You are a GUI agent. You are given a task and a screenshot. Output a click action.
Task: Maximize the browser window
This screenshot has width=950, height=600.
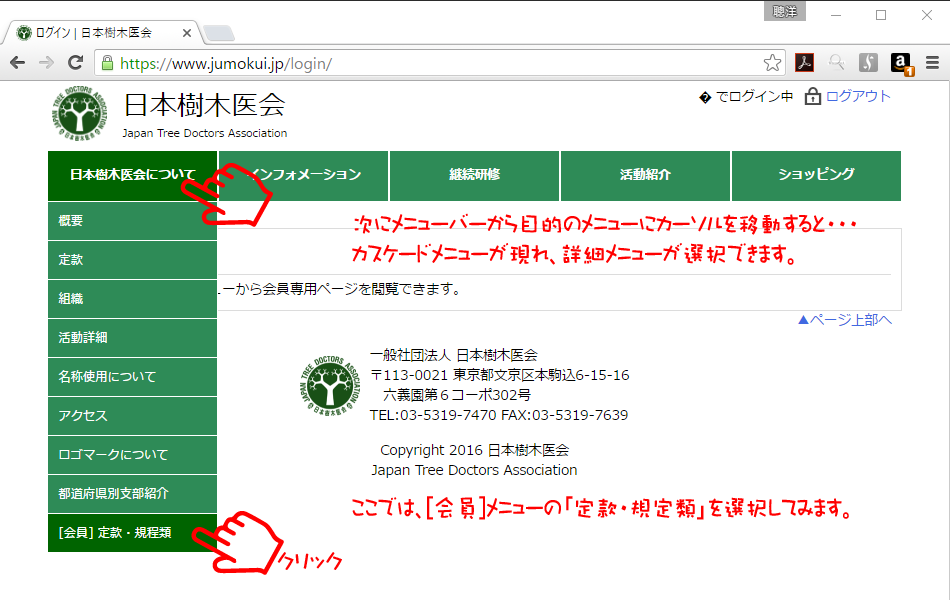[x=881, y=15]
